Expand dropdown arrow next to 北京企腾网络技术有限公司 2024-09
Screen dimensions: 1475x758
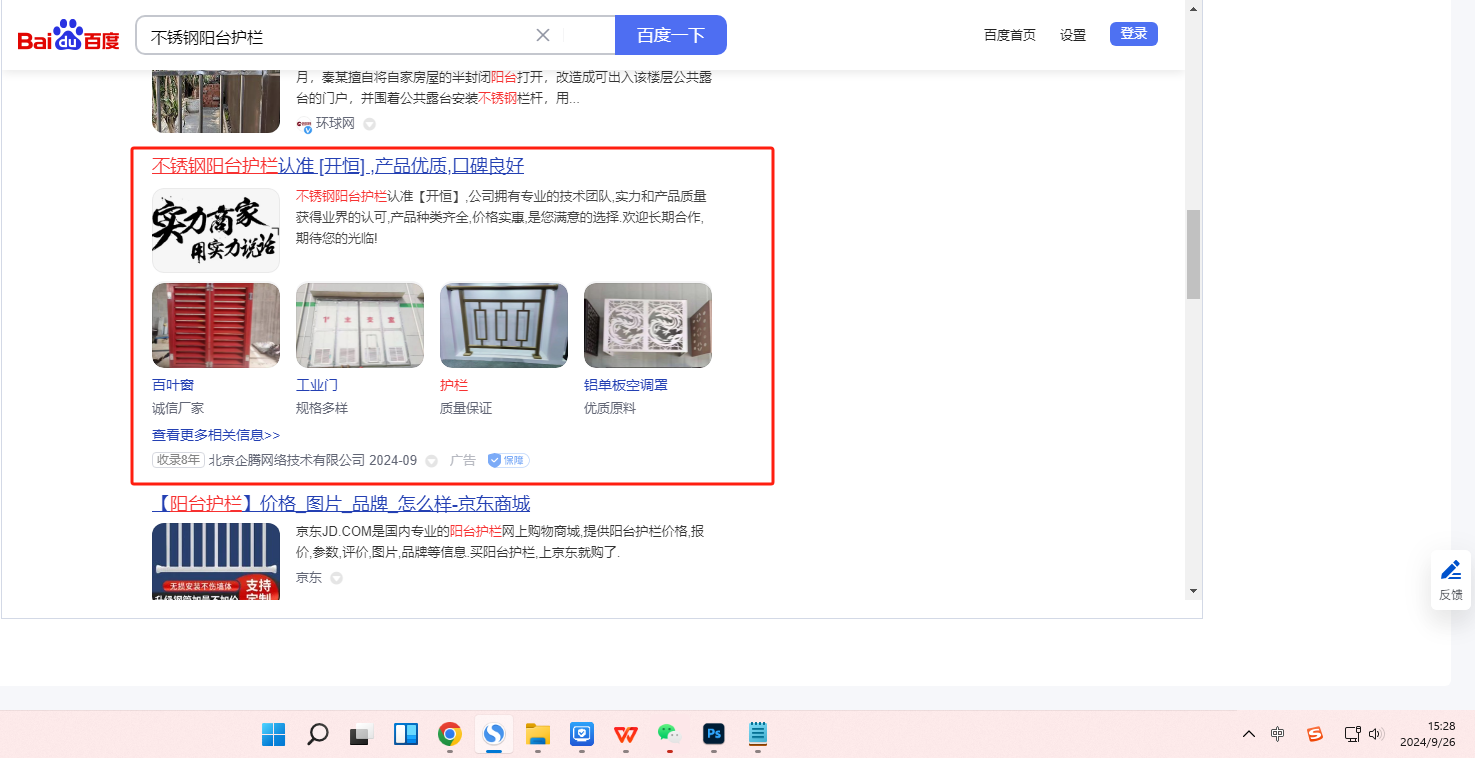pyautogui.click(x=432, y=461)
